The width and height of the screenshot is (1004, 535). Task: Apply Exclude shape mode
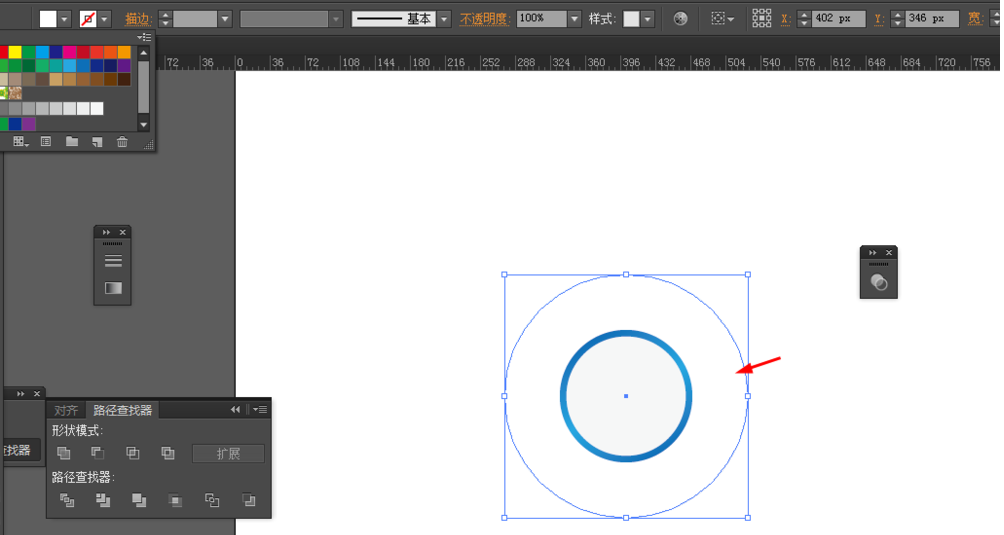(168, 453)
